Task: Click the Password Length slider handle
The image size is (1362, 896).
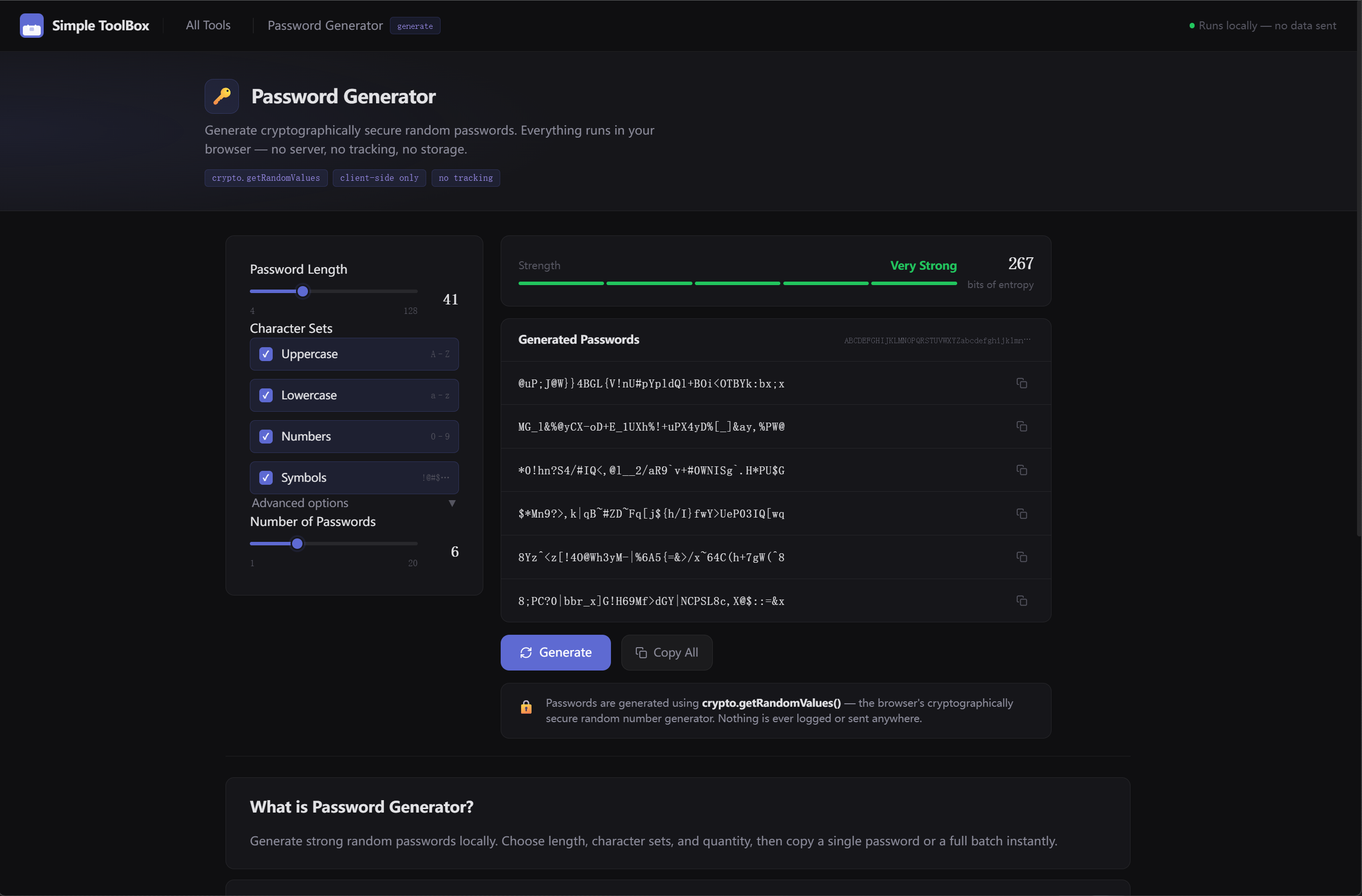Action: click(x=303, y=291)
